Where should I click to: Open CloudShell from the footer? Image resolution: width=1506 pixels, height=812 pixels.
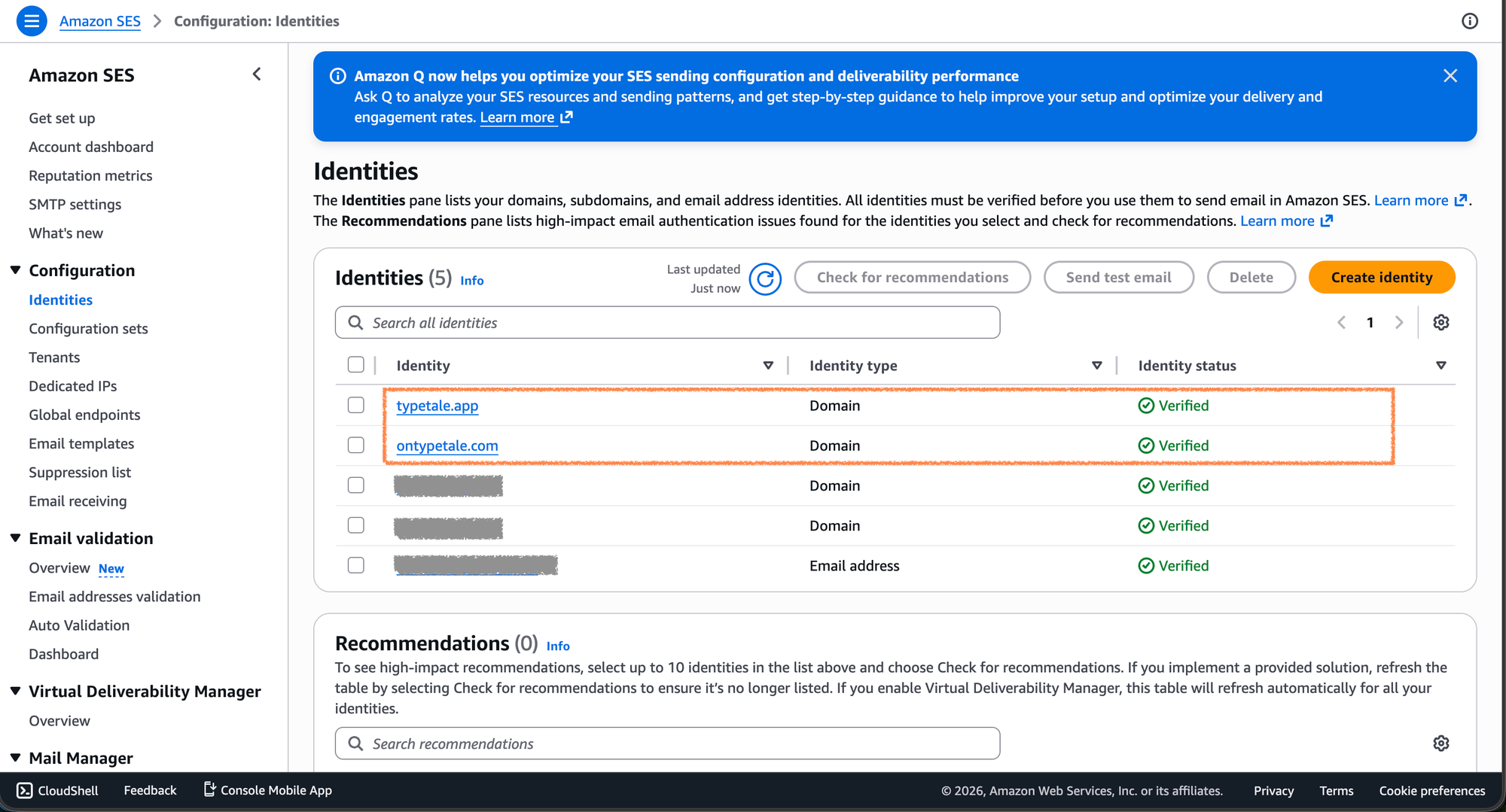[x=58, y=790]
